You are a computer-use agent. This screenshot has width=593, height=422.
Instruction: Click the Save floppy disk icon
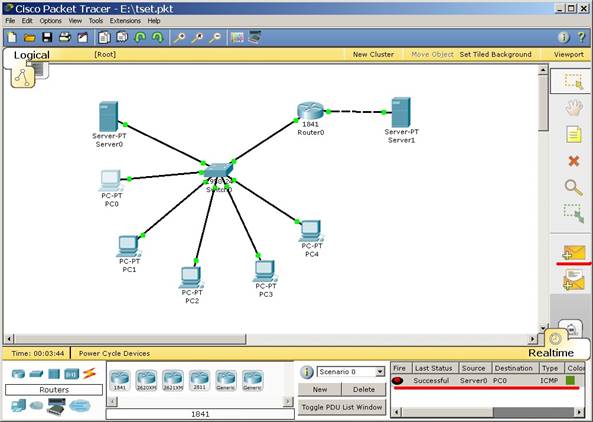(47, 37)
